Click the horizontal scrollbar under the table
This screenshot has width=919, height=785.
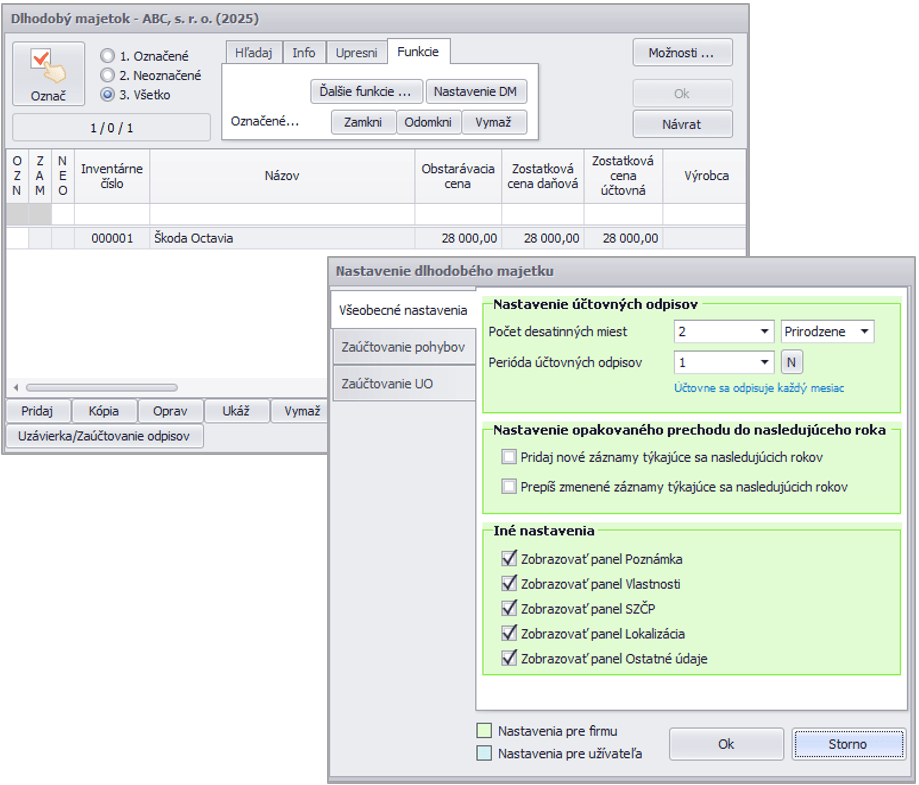100,387
